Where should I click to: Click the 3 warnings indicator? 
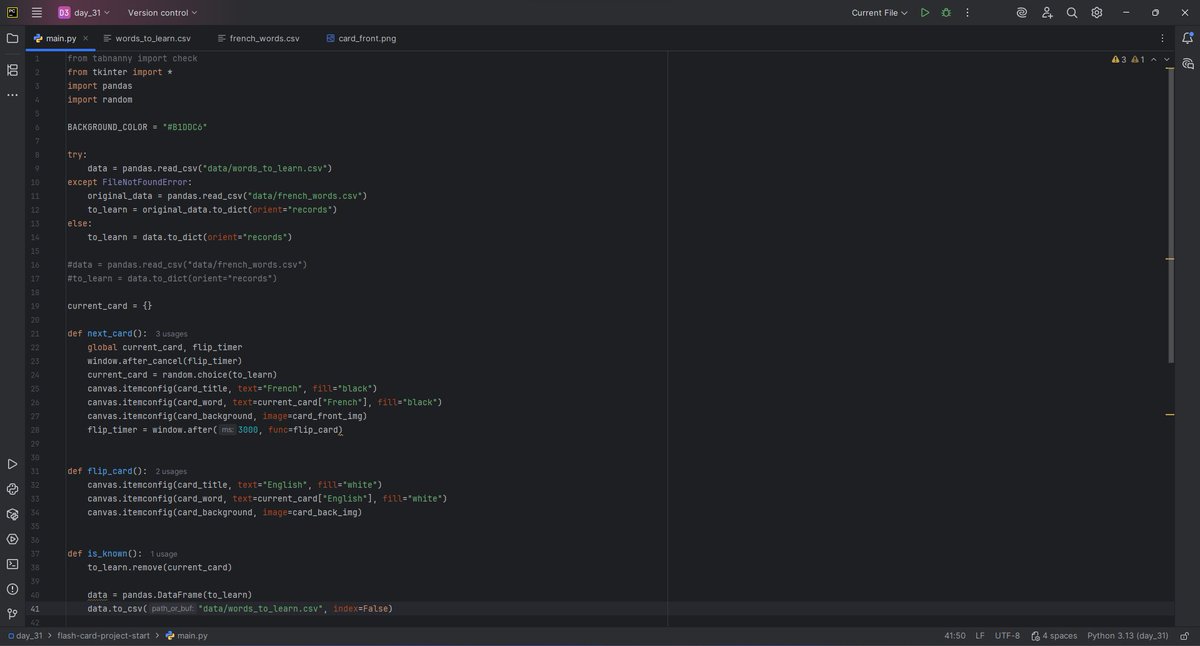1119,59
